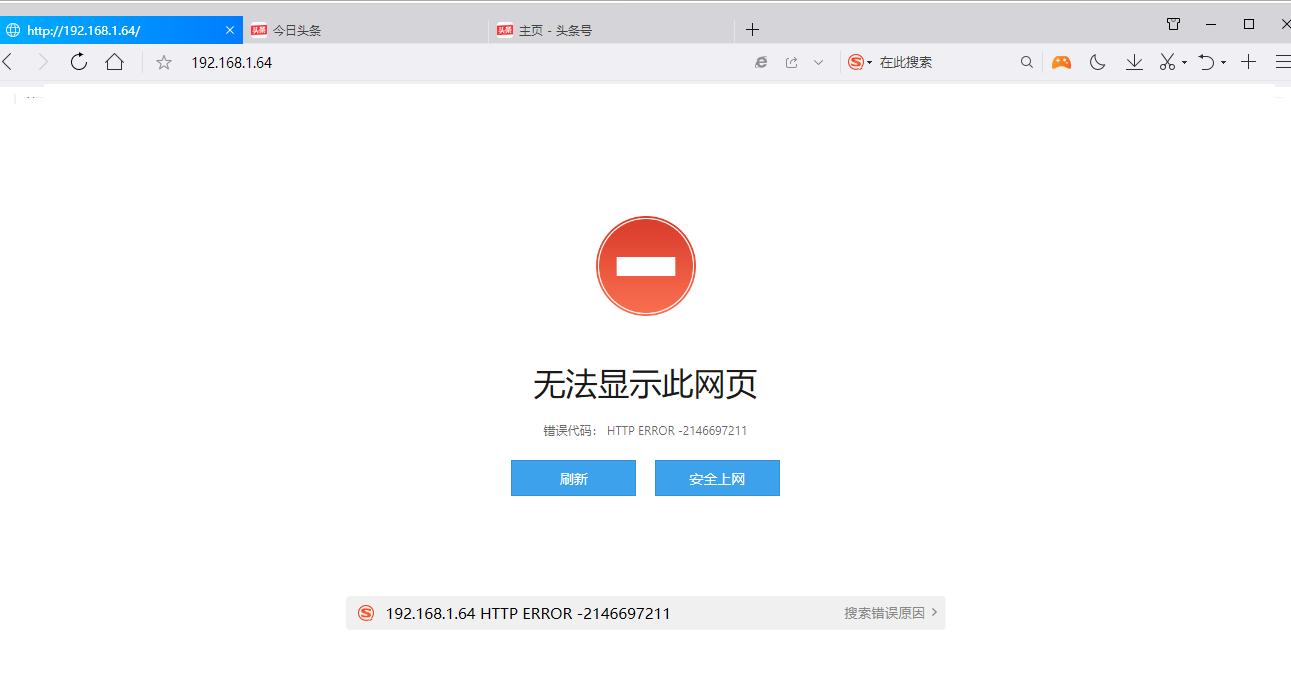This screenshot has height=700, width=1291.
Task: Click the 安全上网 button
Action: pos(716,478)
